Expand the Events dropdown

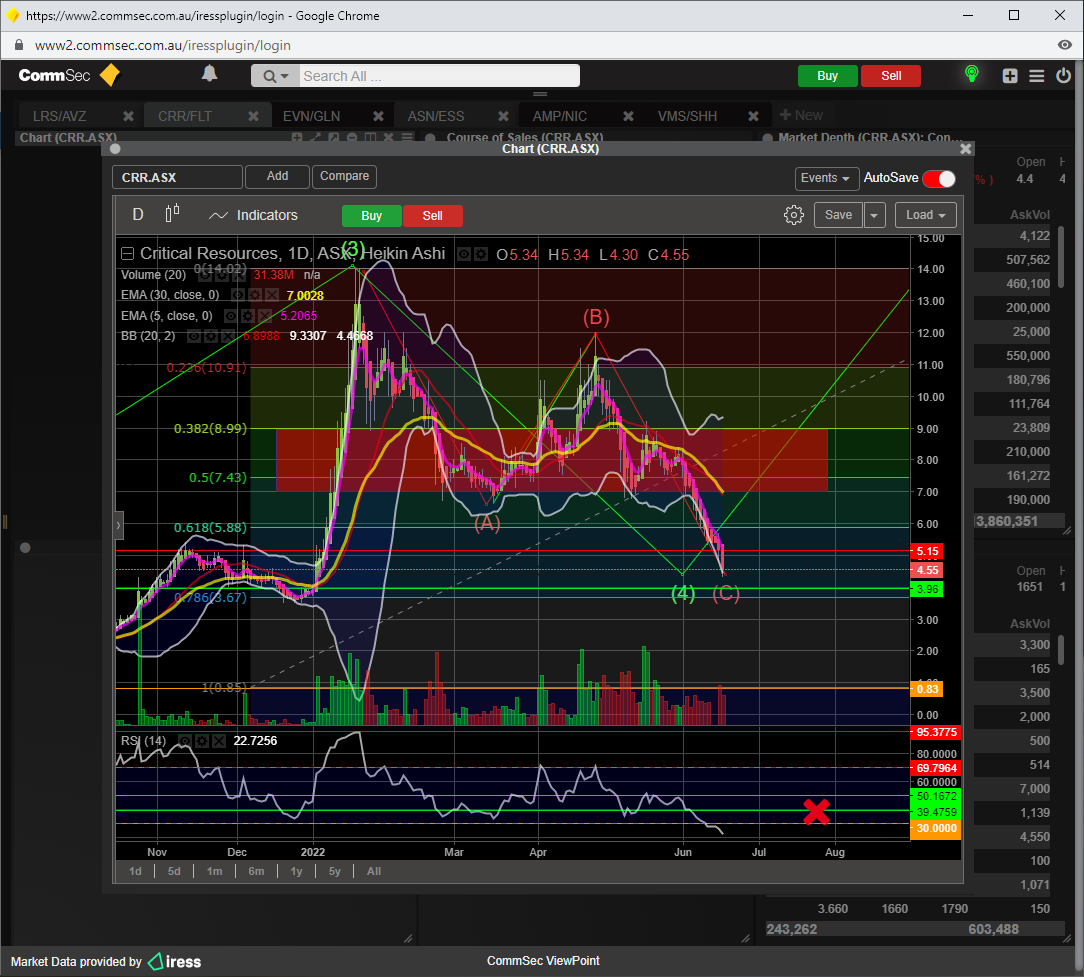pos(827,178)
